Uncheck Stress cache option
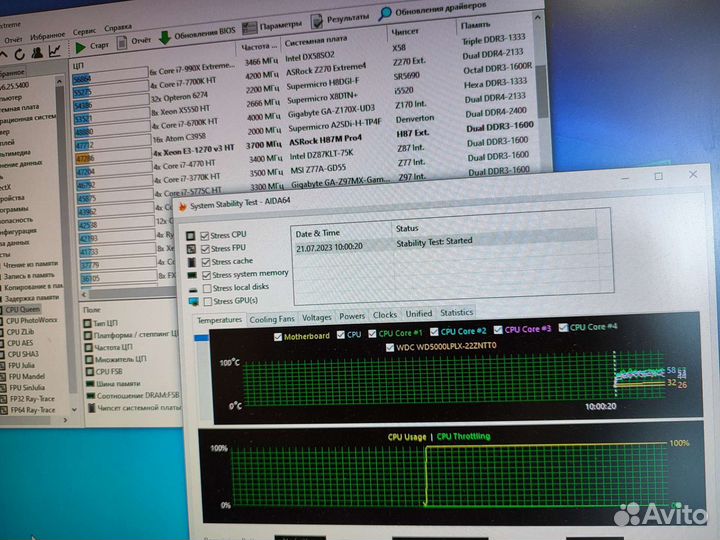Viewport: 720px width, 540px height. point(206,262)
